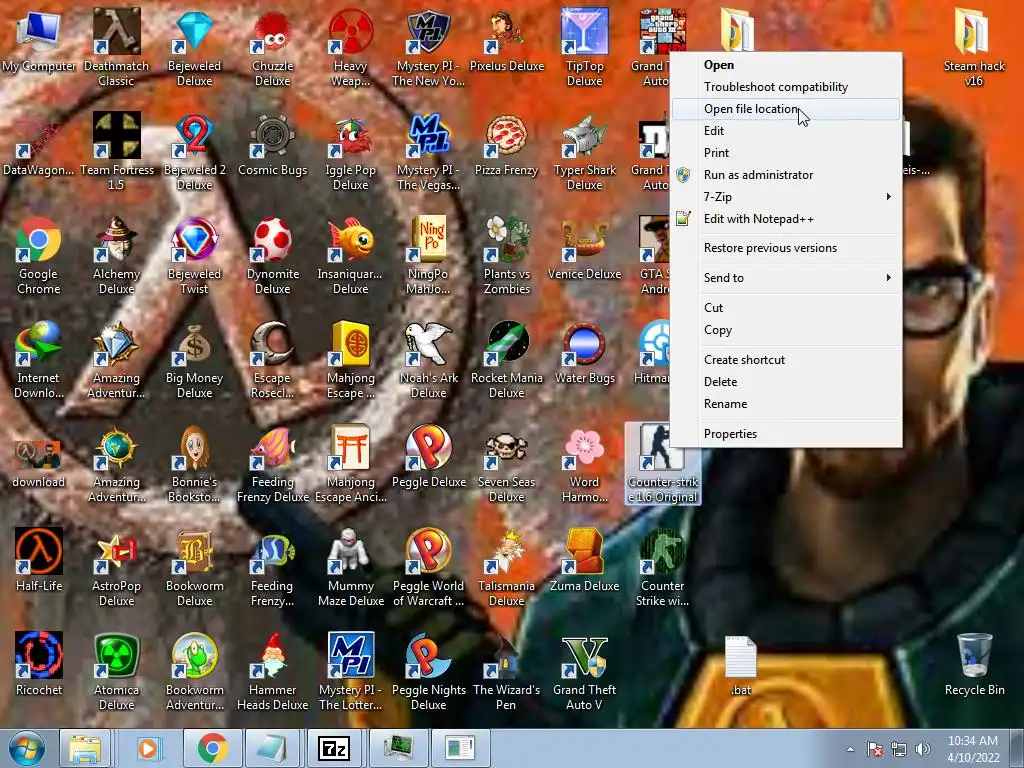Viewport: 1024px width, 768px height.
Task: Click the Typer Shark Deluxe icon
Action: pos(584,135)
